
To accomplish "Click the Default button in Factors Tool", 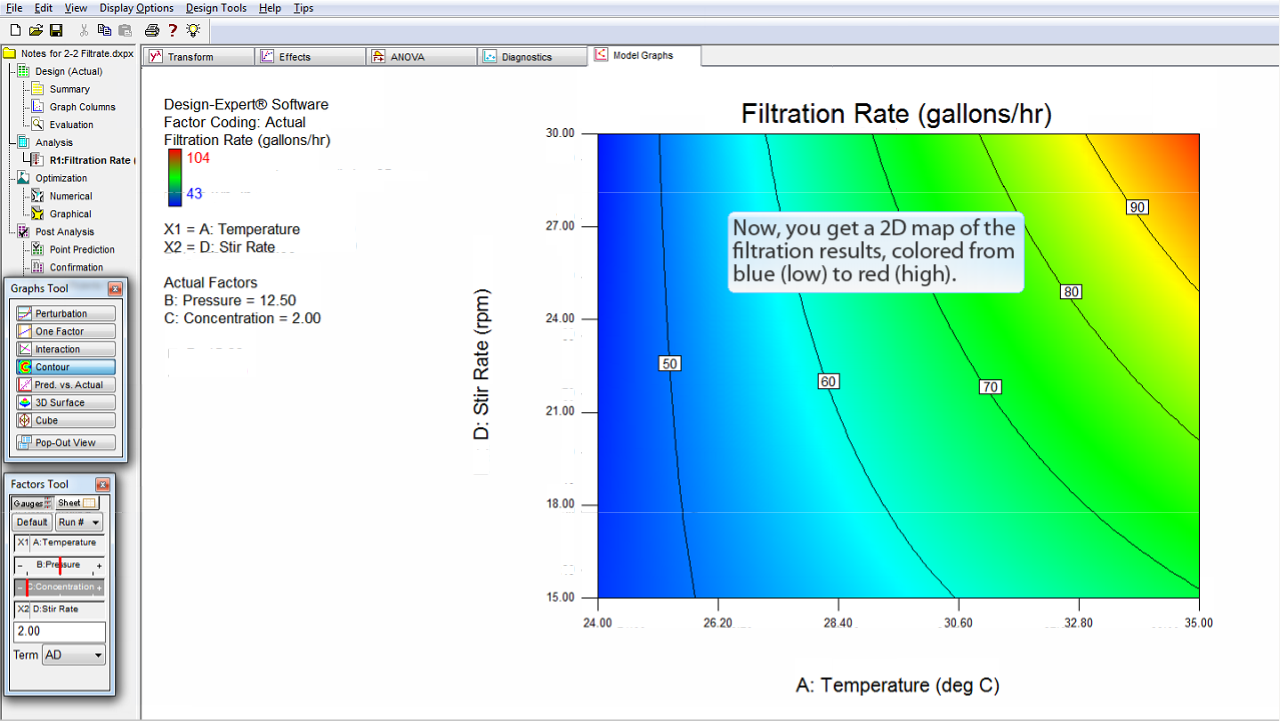I will (x=32, y=522).
